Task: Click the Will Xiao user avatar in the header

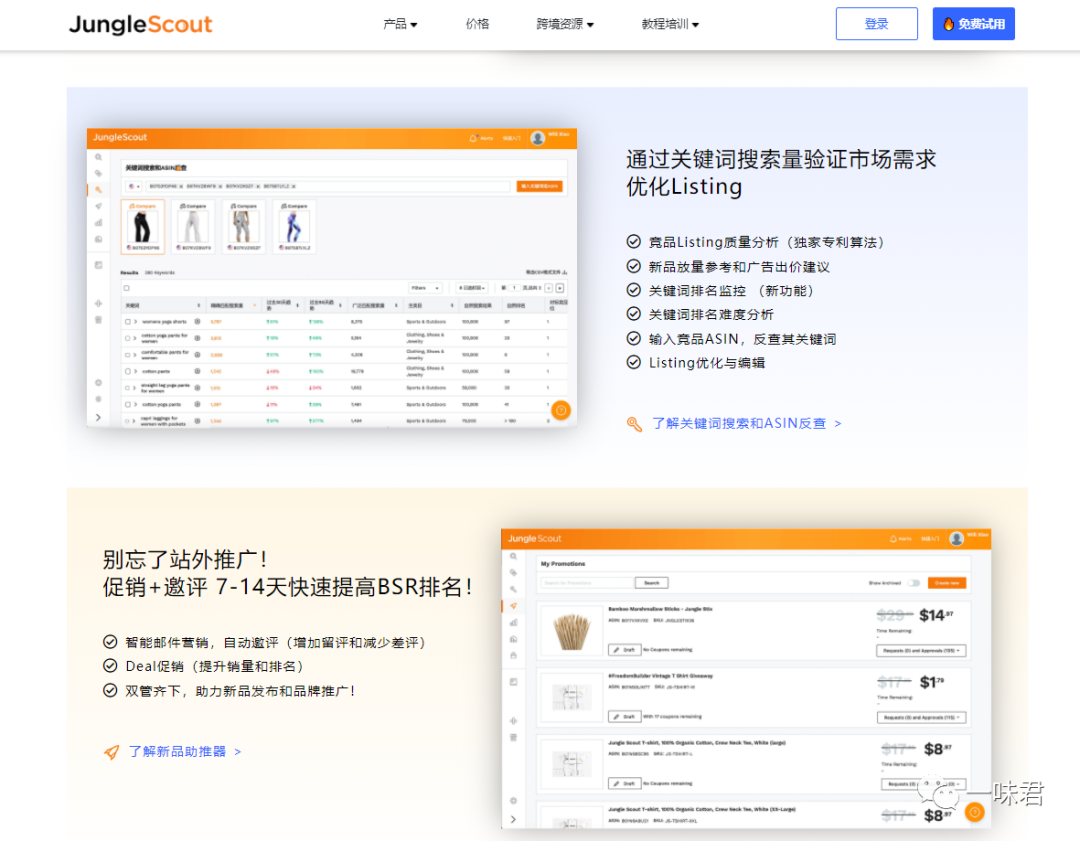Action: tap(537, 140)
